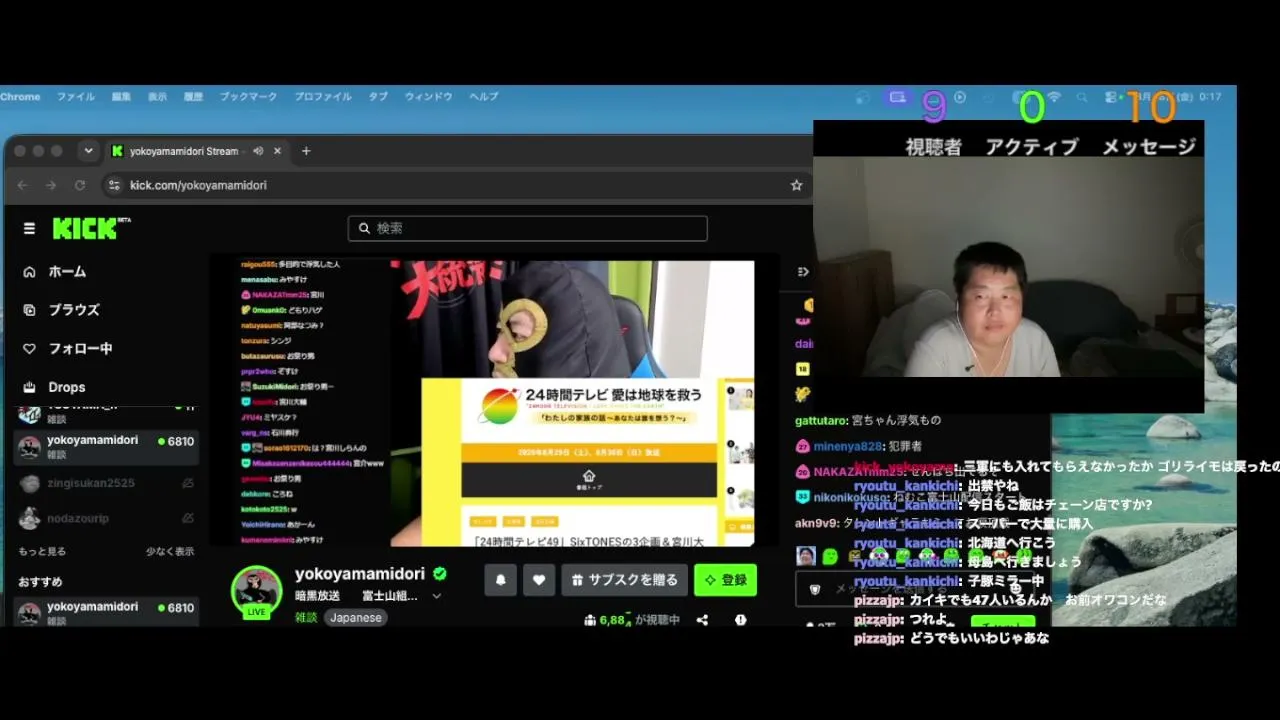Viewport: 1280px width, 720px height.
Task: Click the nikonikokusg chat username
Action: point(850,496)
